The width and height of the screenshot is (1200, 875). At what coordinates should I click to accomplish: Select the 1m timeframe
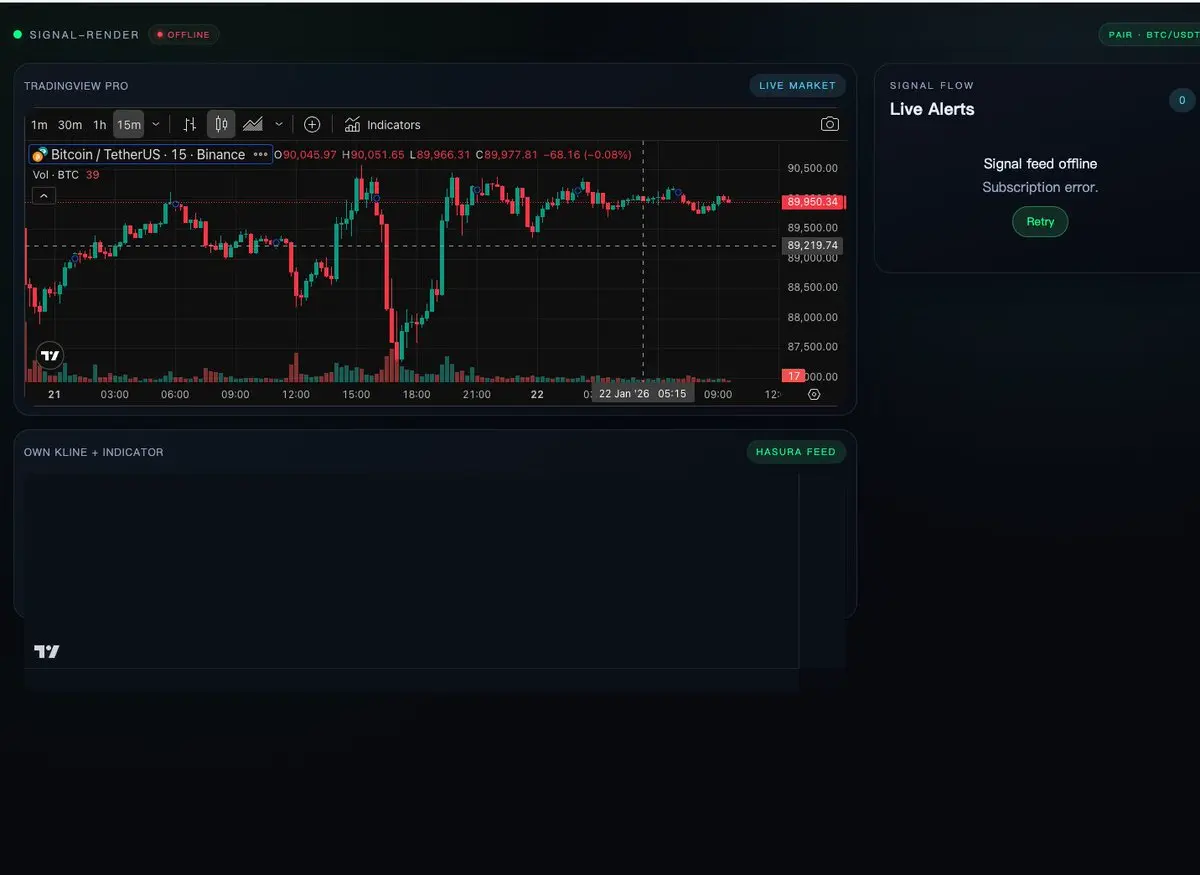[x=39, y=125]
